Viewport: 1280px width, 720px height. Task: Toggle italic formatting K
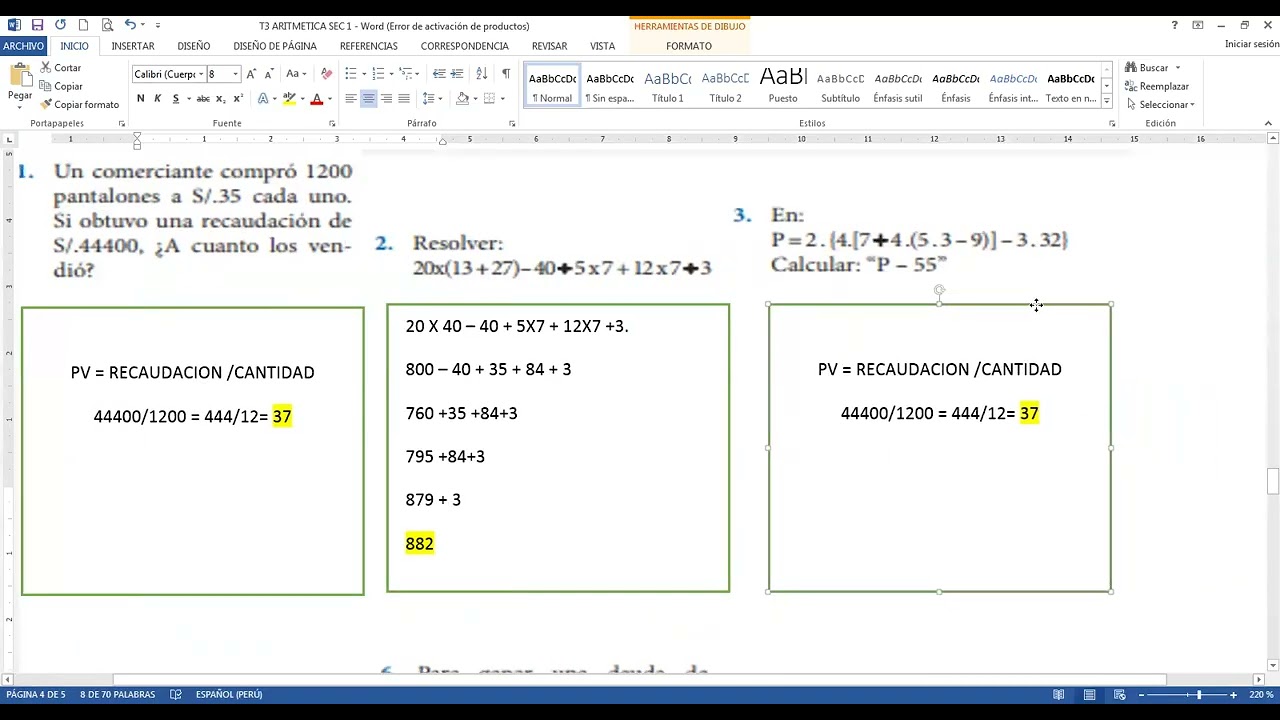[158, 98]
